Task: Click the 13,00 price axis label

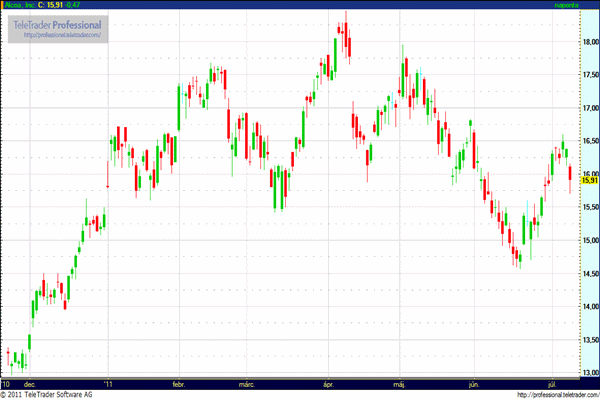Action: tap(589, 373)
